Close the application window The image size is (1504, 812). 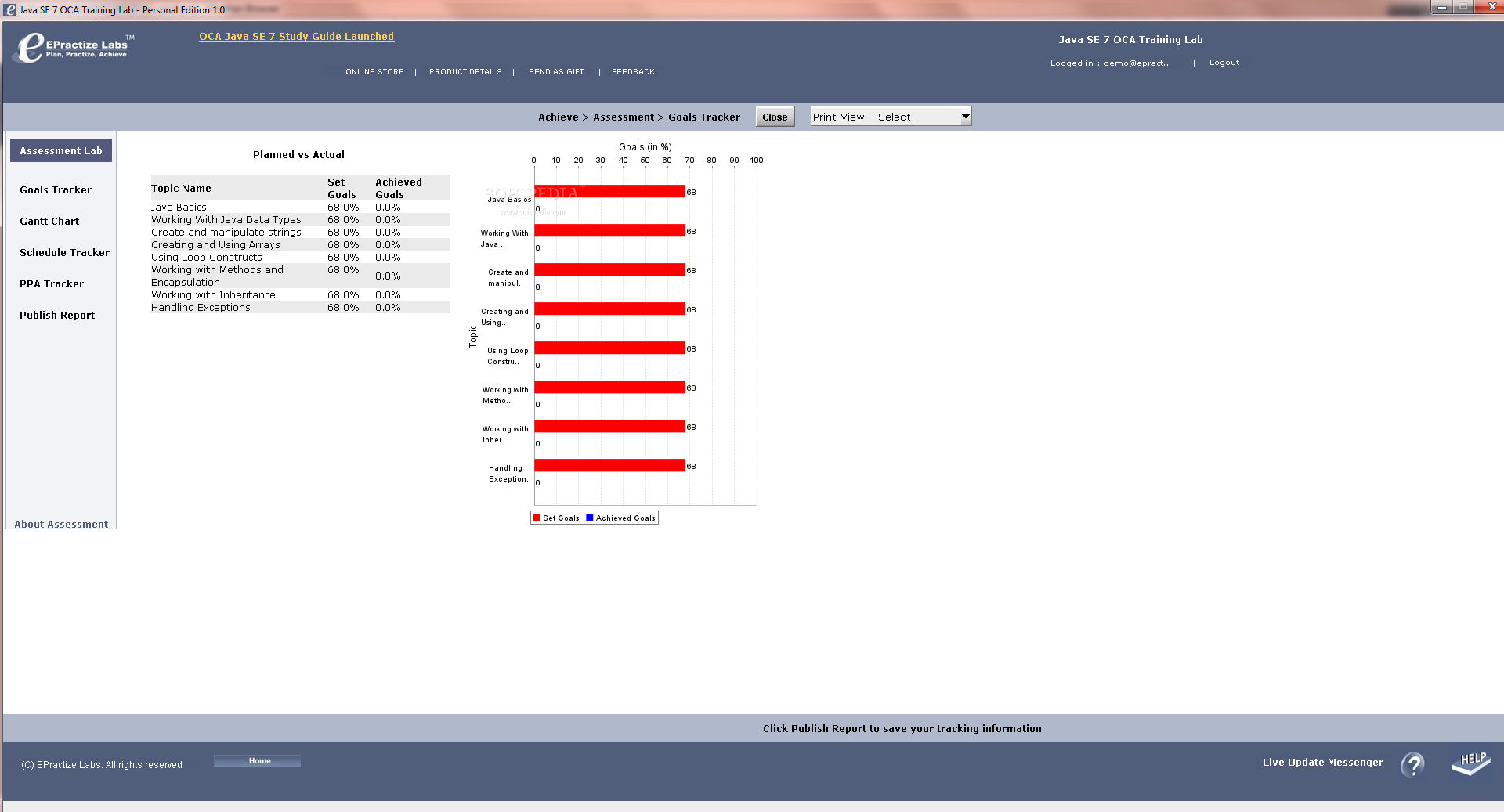coord(1491,8)
